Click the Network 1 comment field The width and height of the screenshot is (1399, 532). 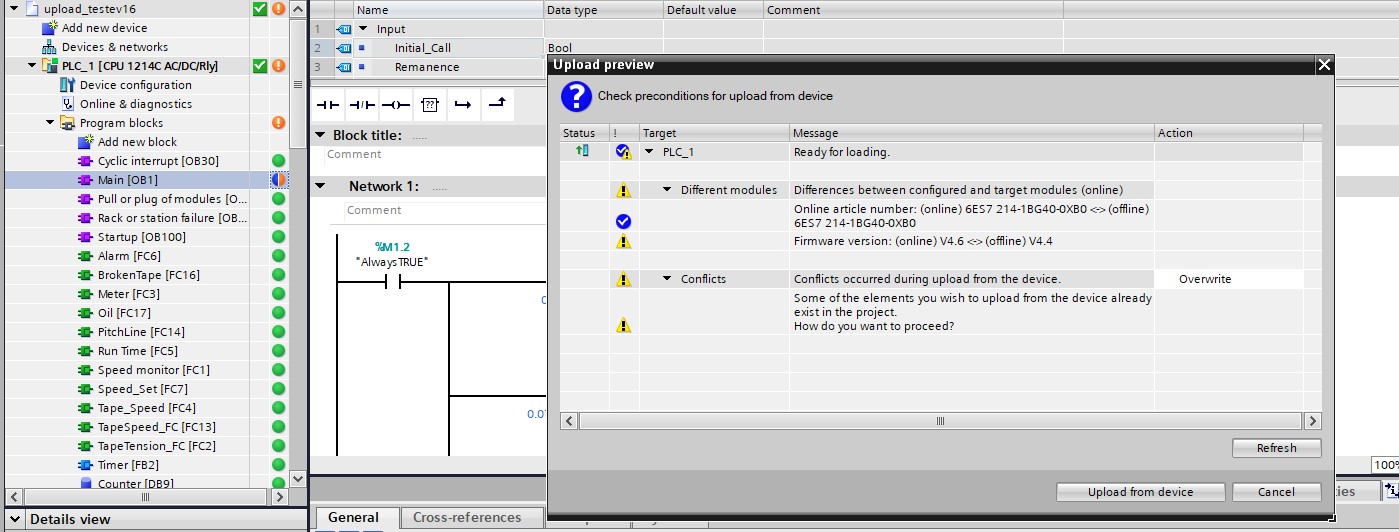(445, 210)
